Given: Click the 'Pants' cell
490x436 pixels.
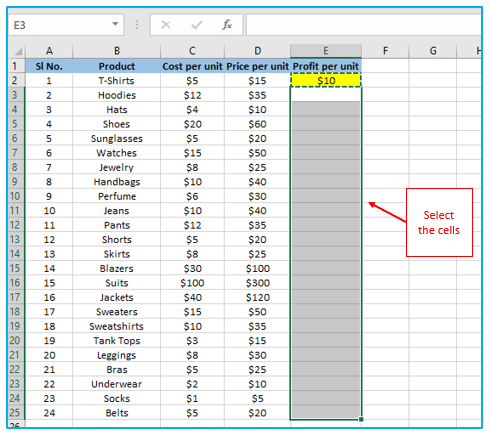Looking at the screenshot, I should tap(117, 225).
